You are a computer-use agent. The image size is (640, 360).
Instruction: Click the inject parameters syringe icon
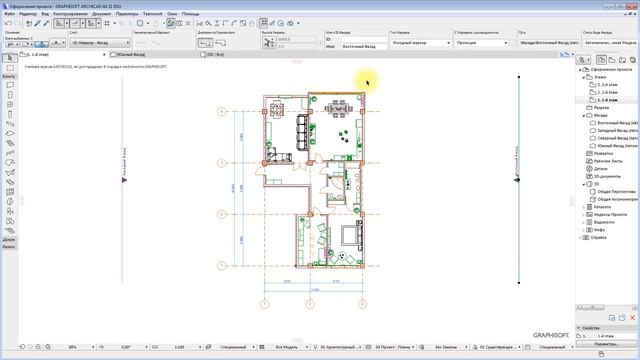(x=46, y=24)
